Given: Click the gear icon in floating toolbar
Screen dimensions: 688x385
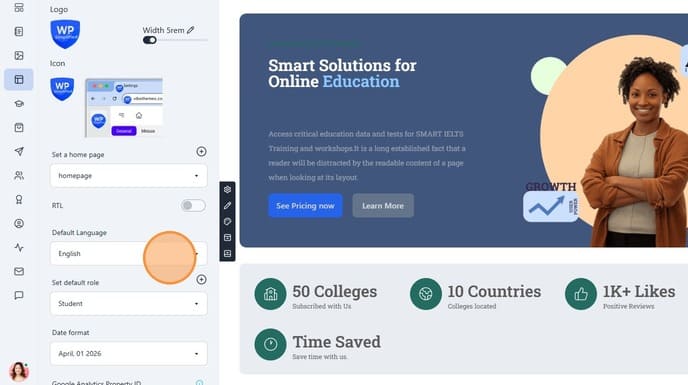Looking at the screenshot, I should [227, 190].
